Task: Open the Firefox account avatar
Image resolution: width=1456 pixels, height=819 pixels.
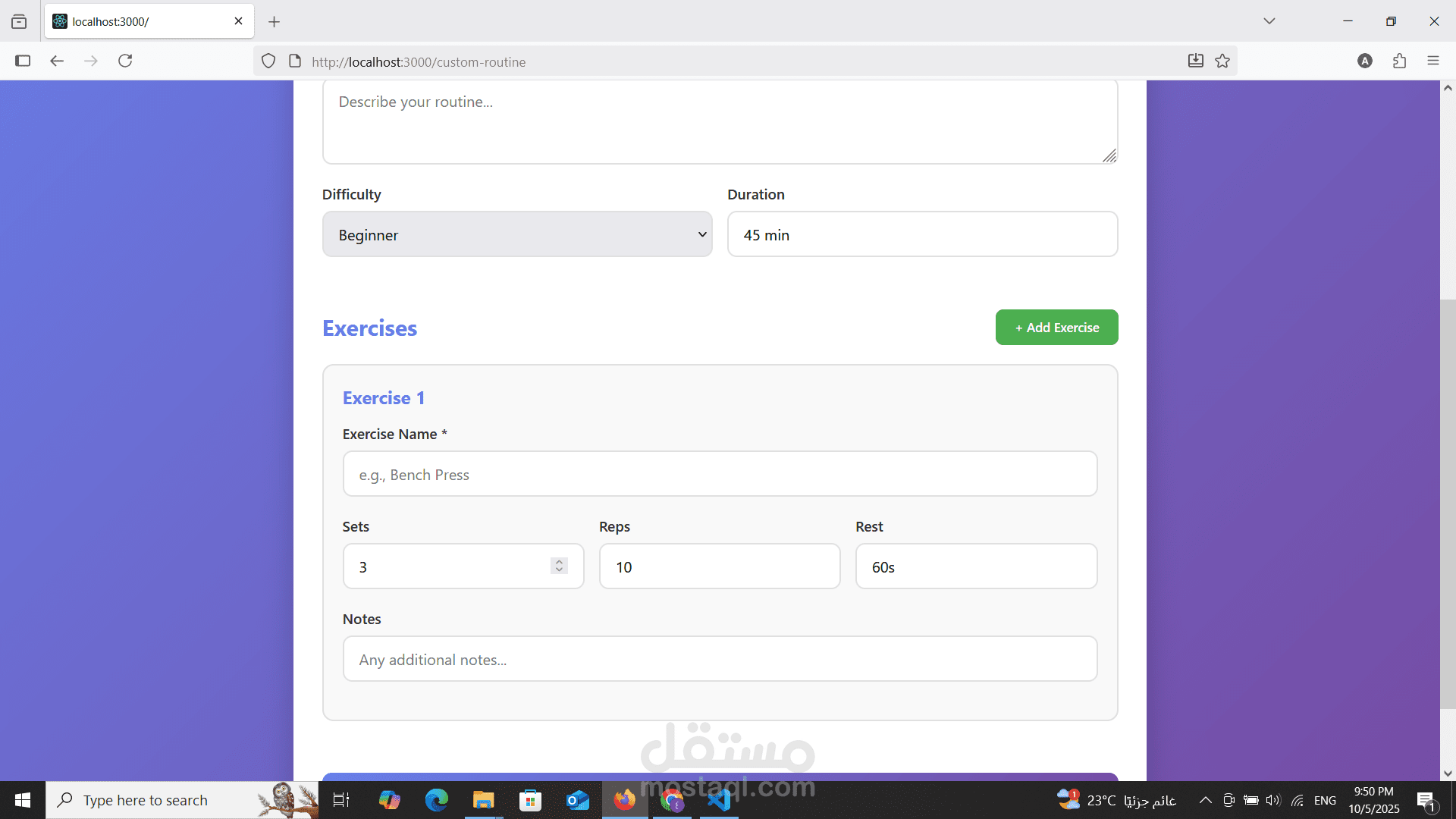Action: click(x=1365, y=61)
